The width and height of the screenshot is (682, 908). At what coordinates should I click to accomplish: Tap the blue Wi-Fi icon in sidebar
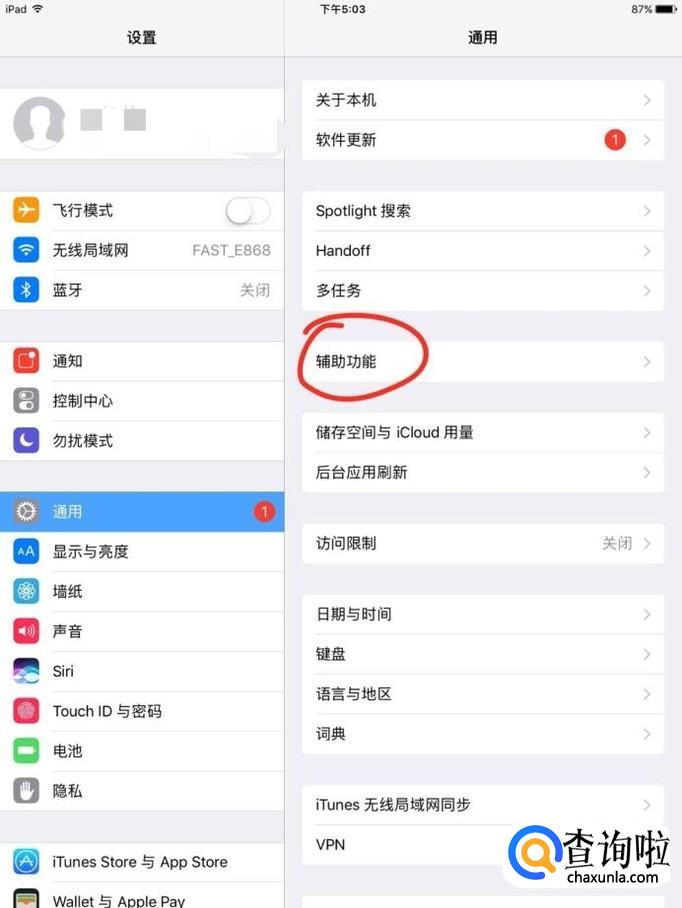(x=26, y=250)
